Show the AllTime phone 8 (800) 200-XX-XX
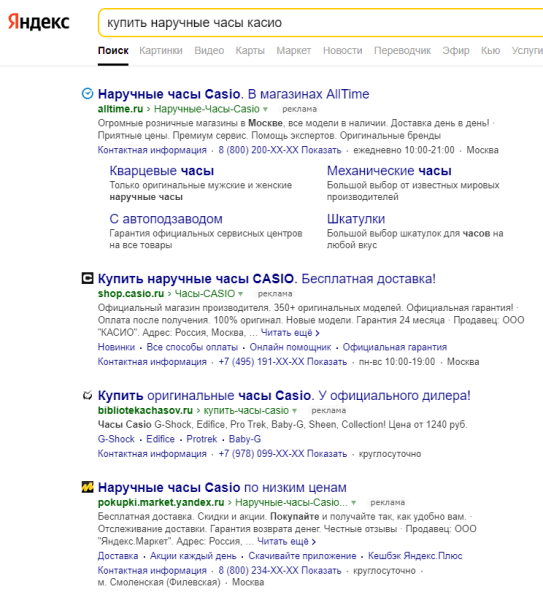Viewport: 543px width, 600px height. [280, 150]
